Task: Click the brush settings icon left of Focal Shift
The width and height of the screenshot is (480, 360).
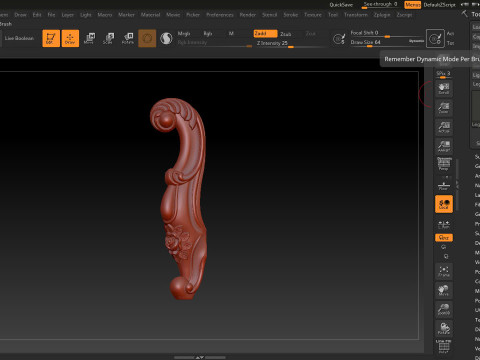Action: (339, 39)
